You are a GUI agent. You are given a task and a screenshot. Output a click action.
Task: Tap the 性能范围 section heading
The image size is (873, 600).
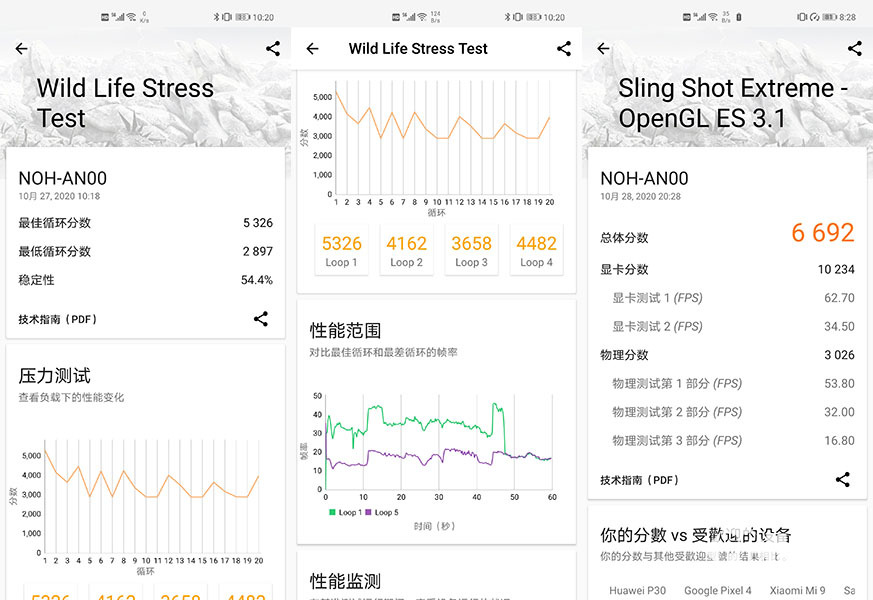(345, 331)
